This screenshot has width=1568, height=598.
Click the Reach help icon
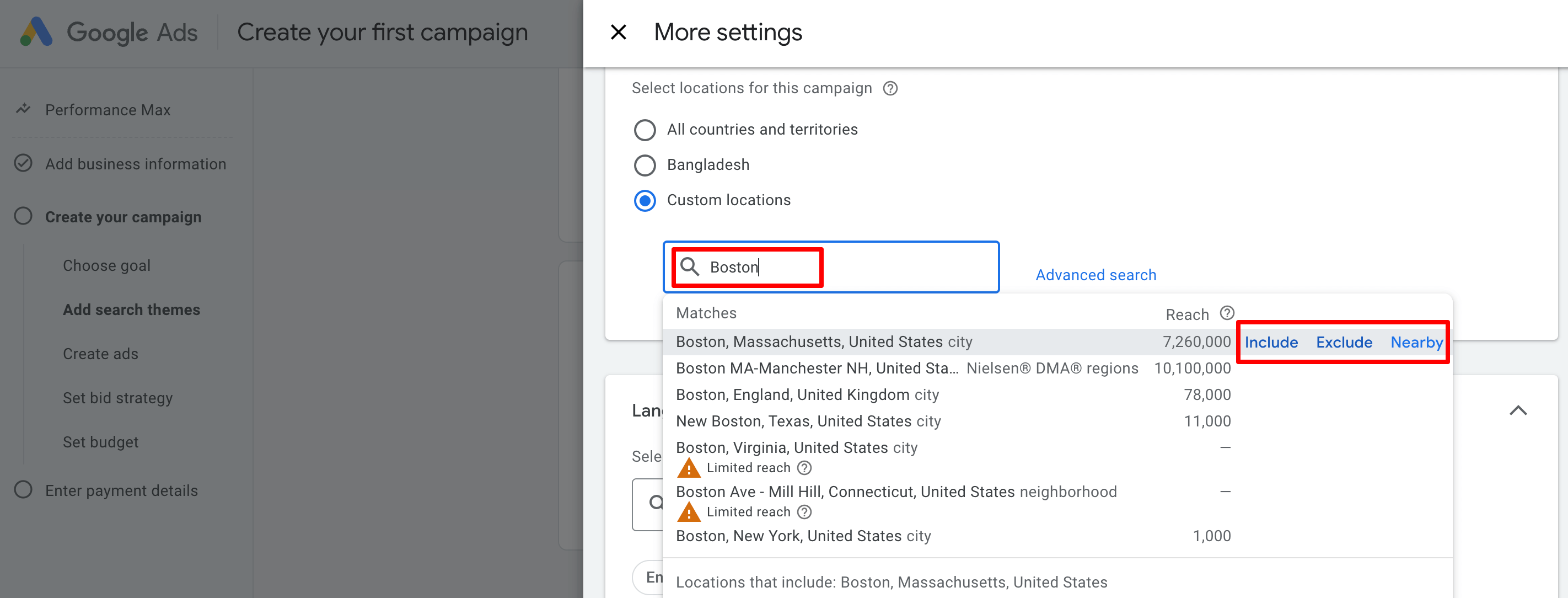1227,313
